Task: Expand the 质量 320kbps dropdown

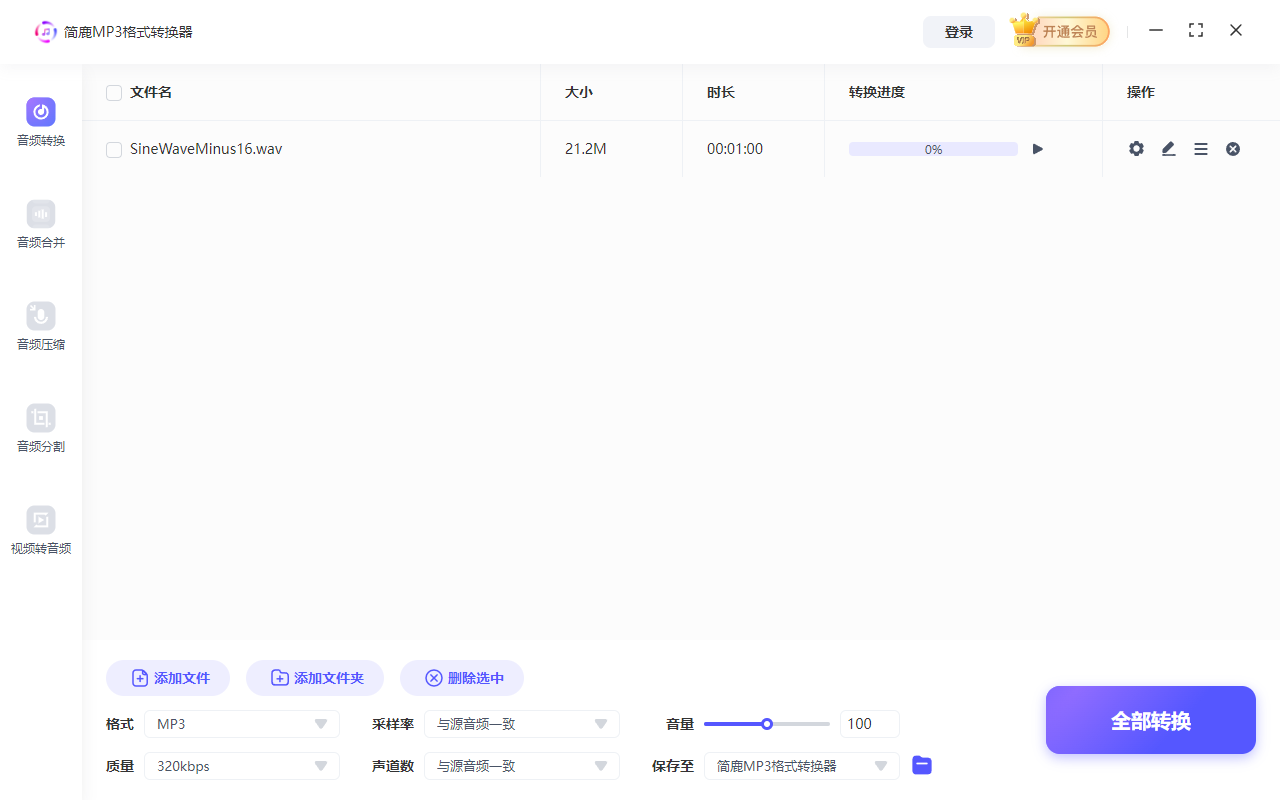Action: 241,765
